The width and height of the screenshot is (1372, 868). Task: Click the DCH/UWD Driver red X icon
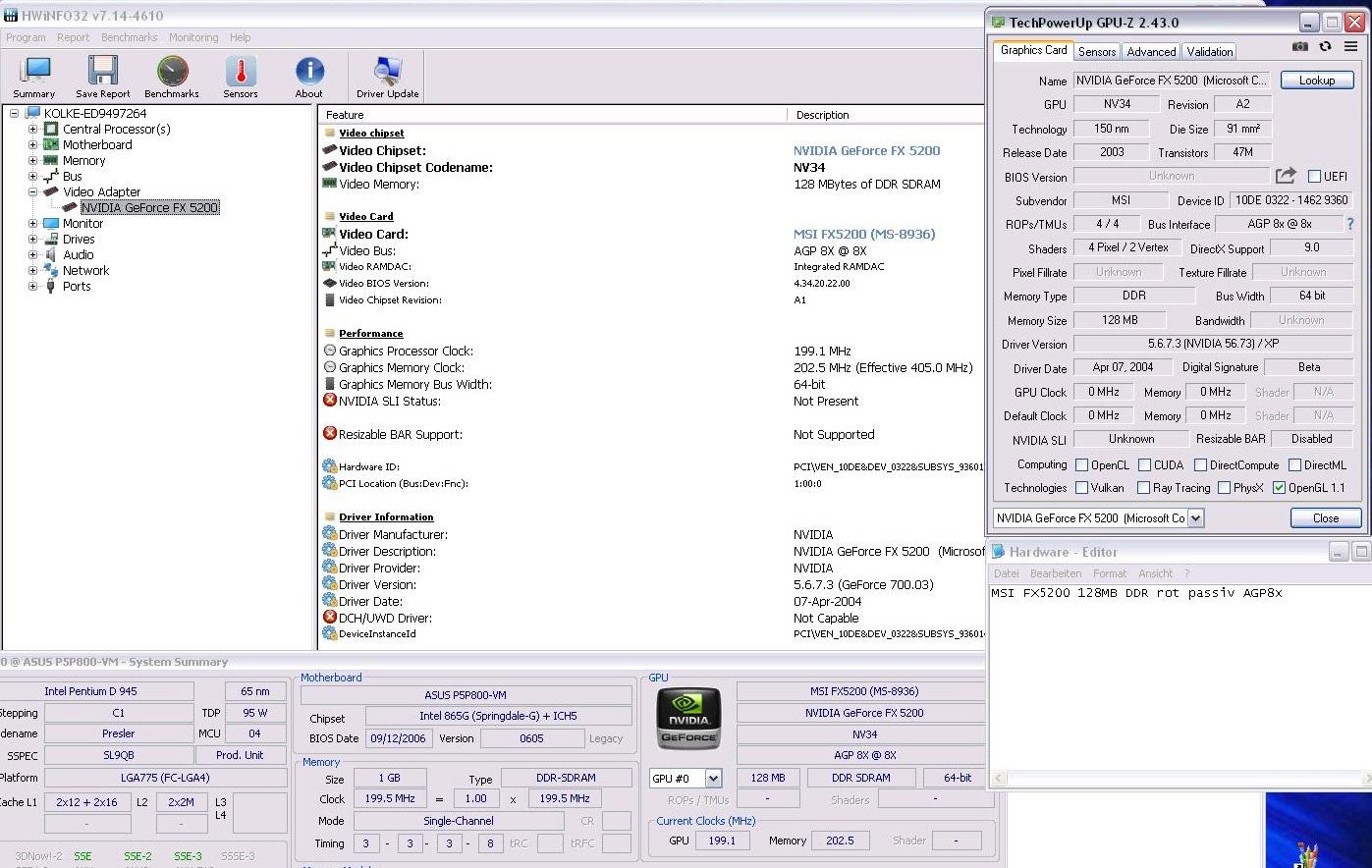(330, 618)
